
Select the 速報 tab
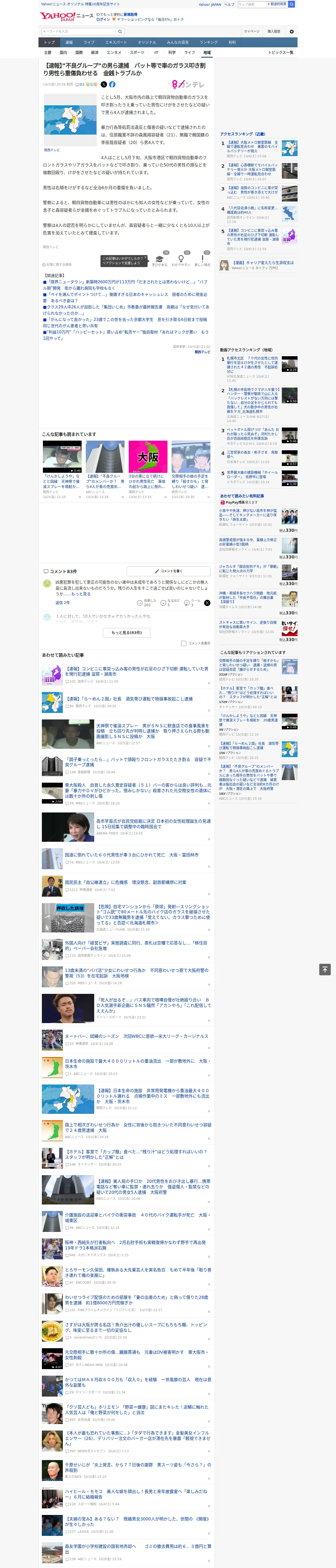[x=69, y=43]
